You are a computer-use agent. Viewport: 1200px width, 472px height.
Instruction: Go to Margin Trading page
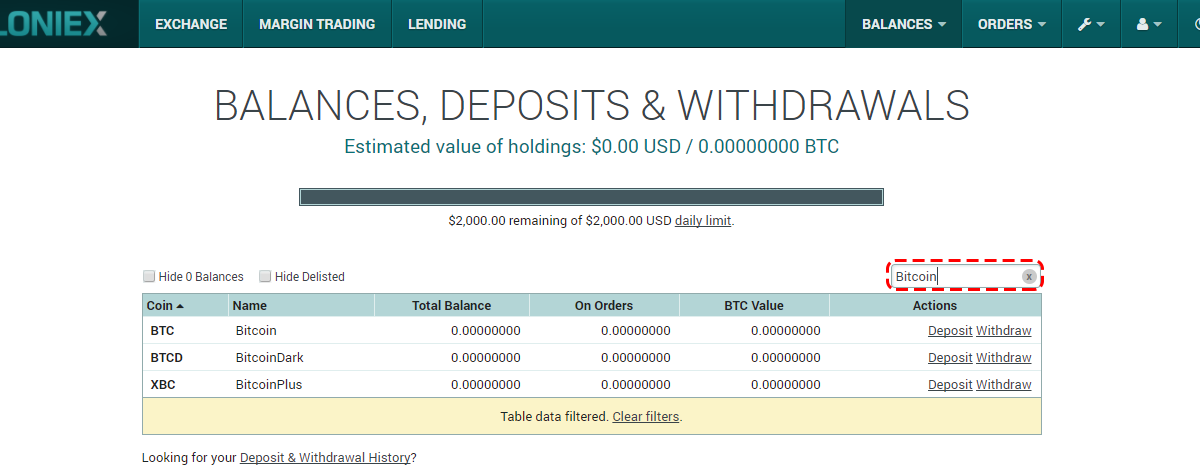(x=317, y=24)
